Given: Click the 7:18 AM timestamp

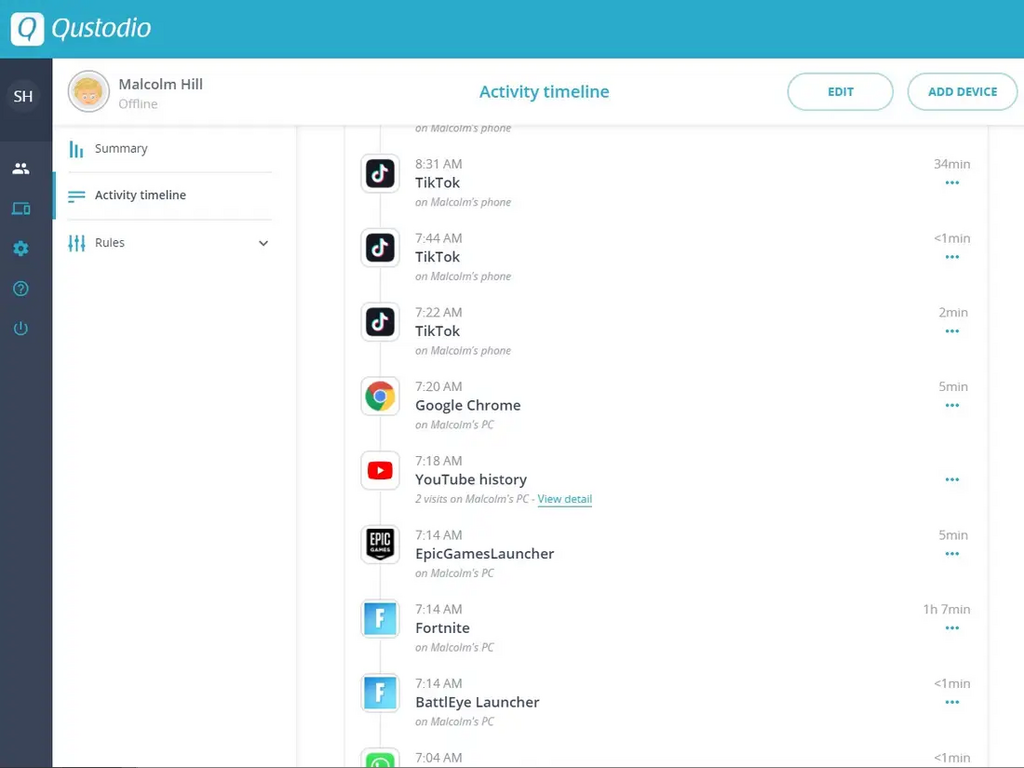Looking at the screenshot, I should pos(438,461).
